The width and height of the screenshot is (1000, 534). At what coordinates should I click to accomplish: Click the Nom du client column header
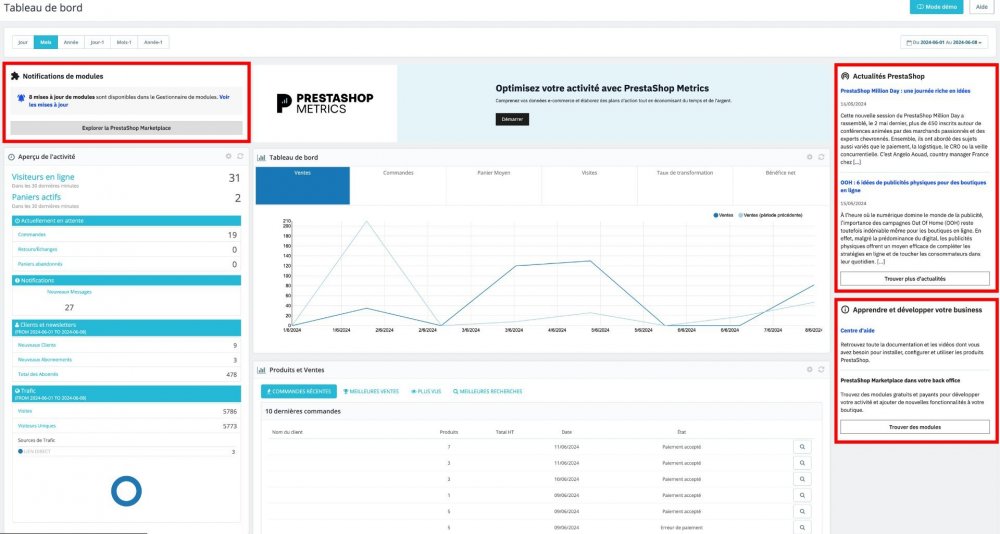[x=287, y=432]
